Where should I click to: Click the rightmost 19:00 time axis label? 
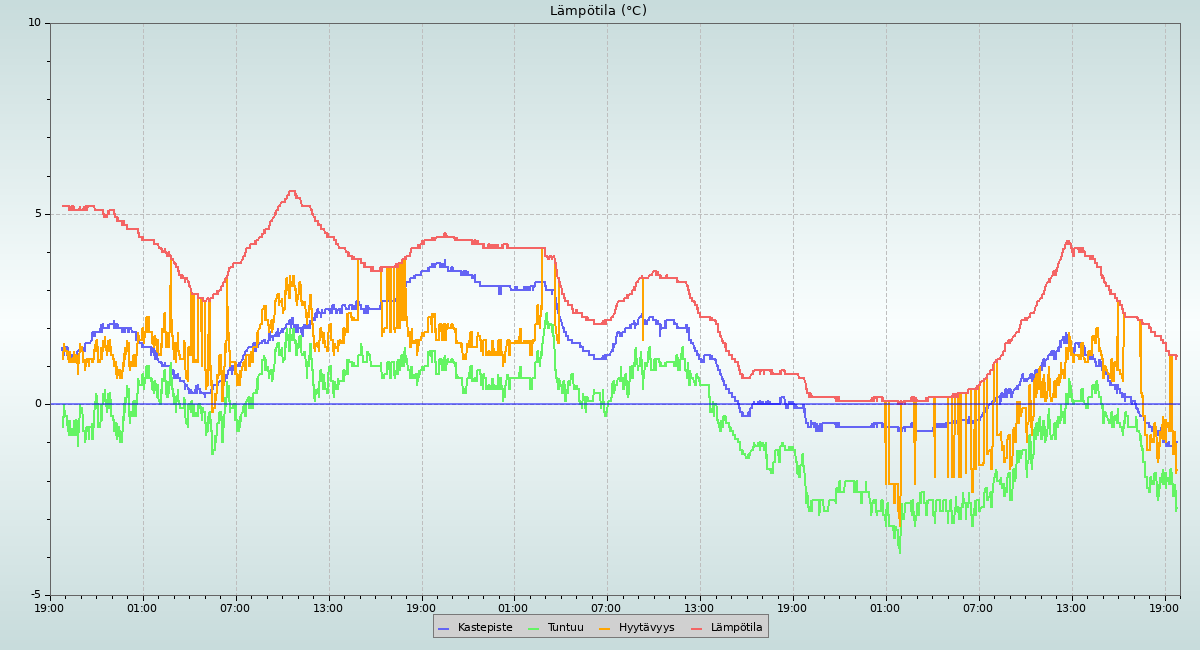click(x=1165, y=608)
